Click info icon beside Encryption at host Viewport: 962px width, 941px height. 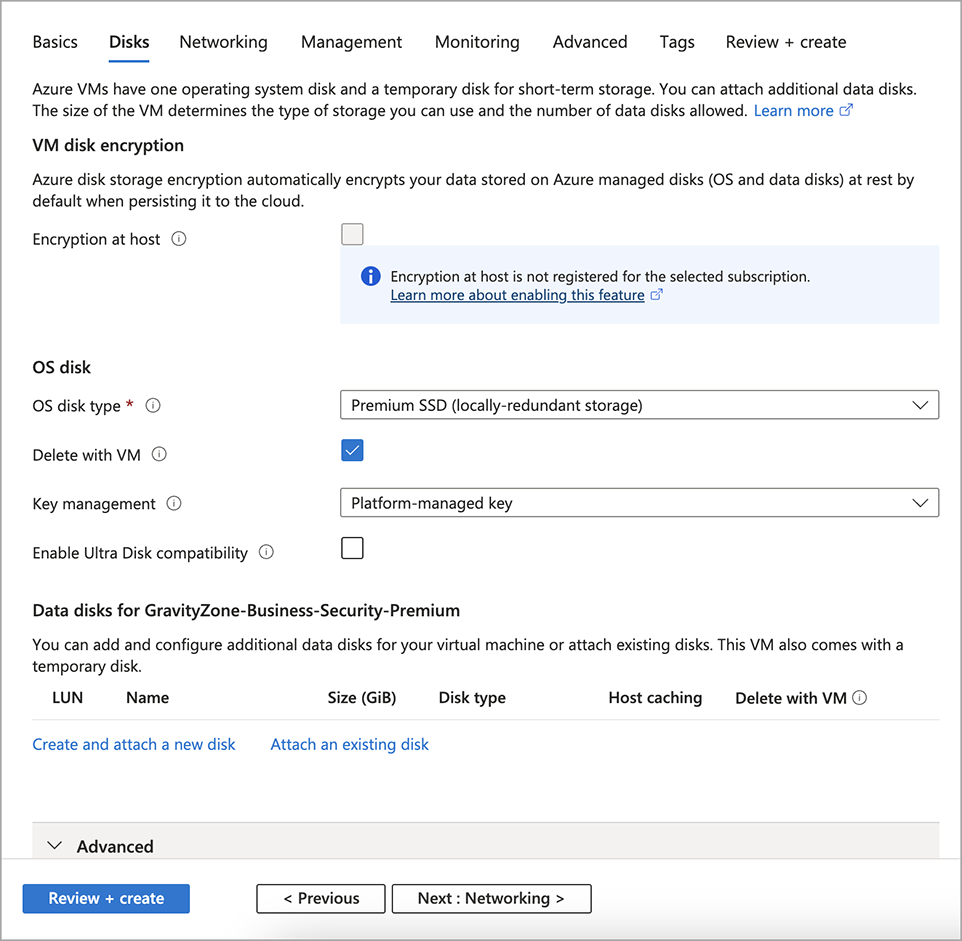[179, 239]
